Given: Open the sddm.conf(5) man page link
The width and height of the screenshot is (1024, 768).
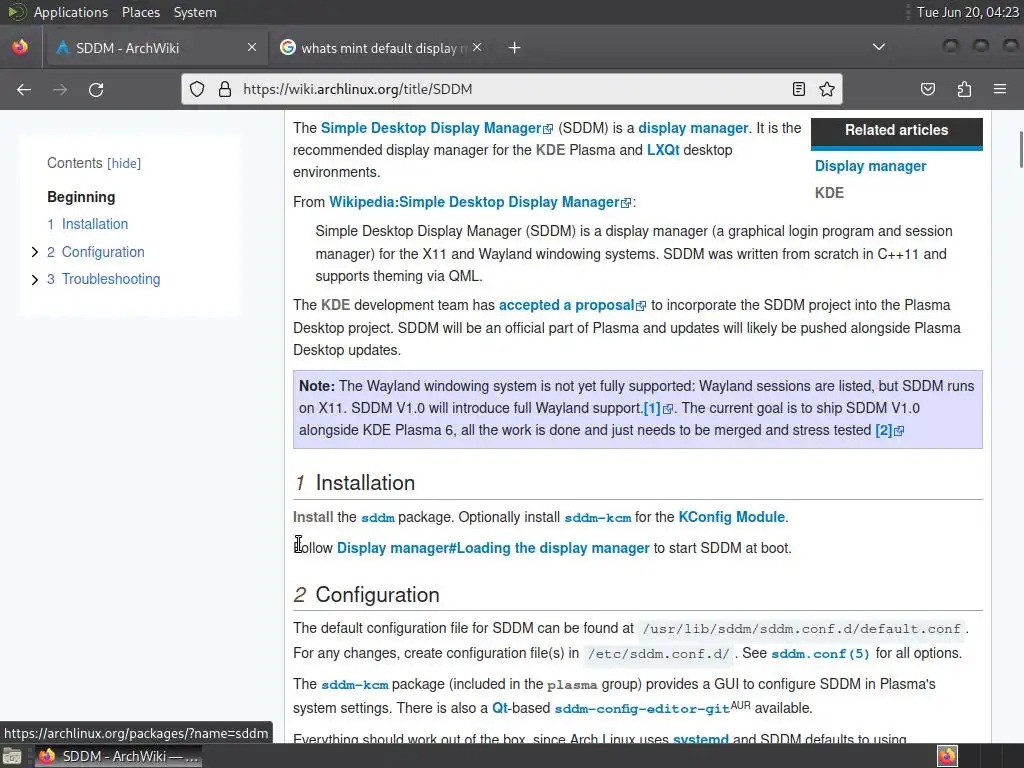Looking at the screenshot, I should click(820, 654).
